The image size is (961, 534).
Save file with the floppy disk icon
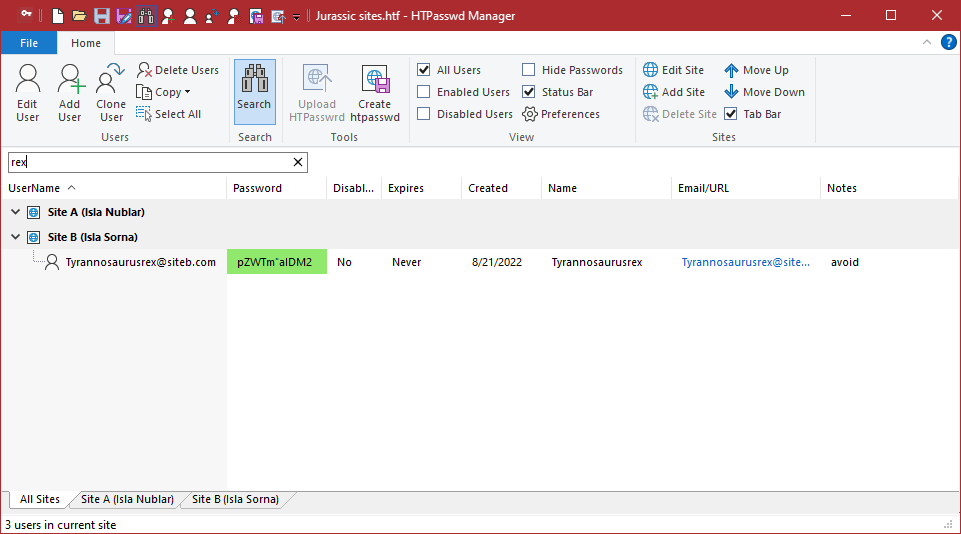pos(102,16)
